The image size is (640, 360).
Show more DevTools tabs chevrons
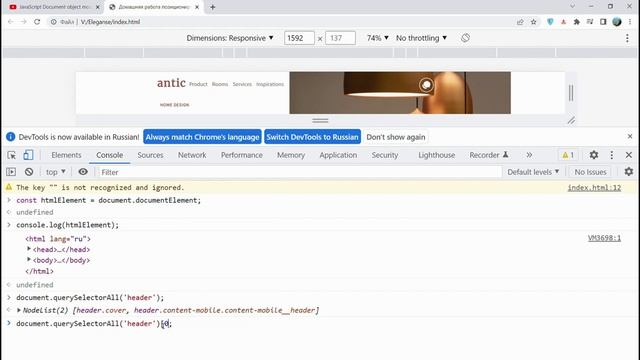529,155
